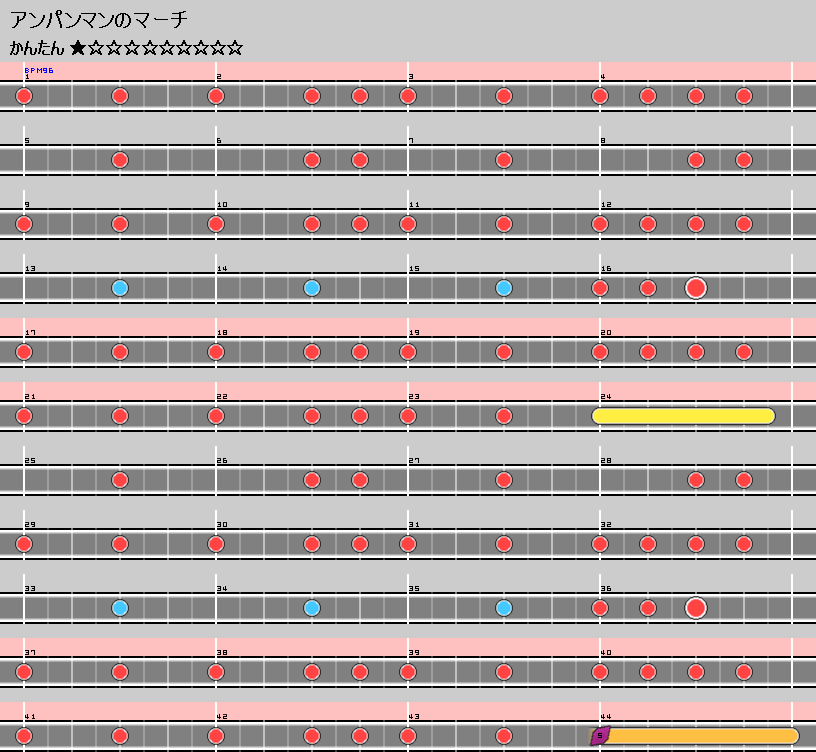Select the blue note in measure 13
816x752 pixels.
[x=120, y=288]
